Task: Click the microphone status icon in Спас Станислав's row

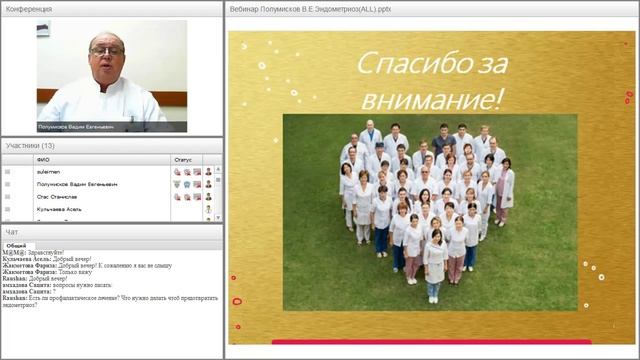Action: tap(177, 197)
